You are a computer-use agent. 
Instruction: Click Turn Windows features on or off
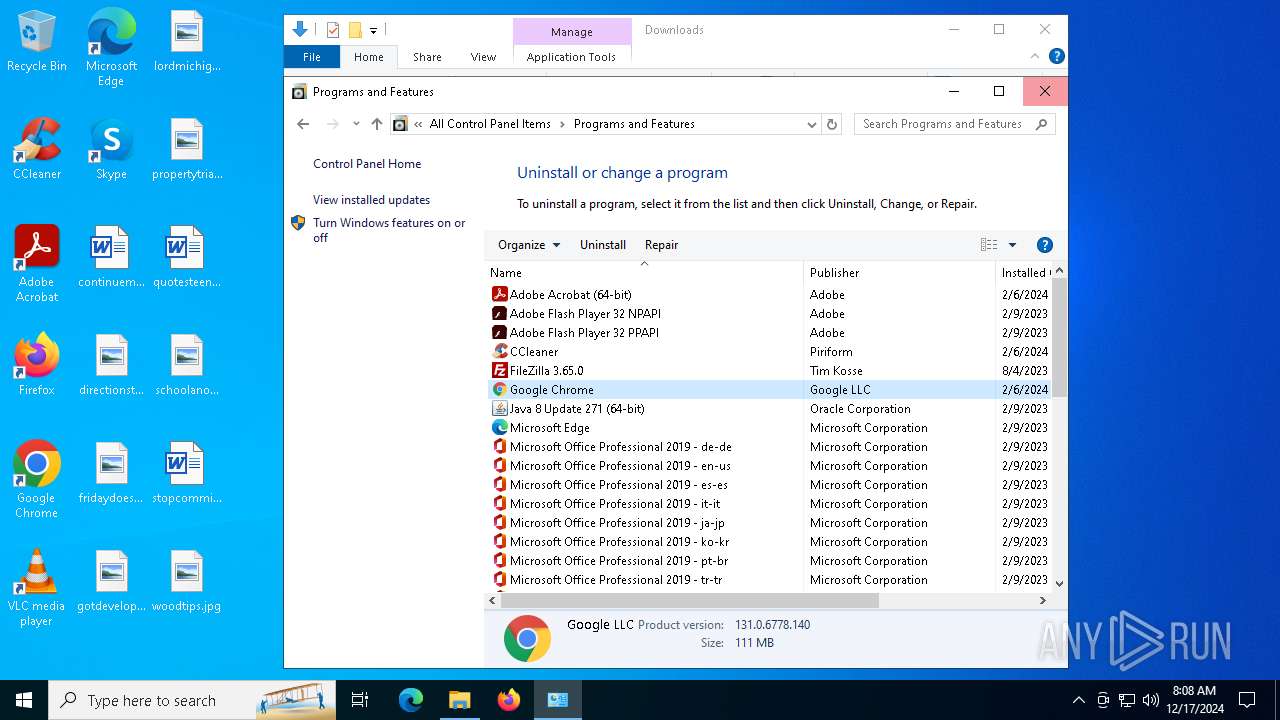(389, 230)
